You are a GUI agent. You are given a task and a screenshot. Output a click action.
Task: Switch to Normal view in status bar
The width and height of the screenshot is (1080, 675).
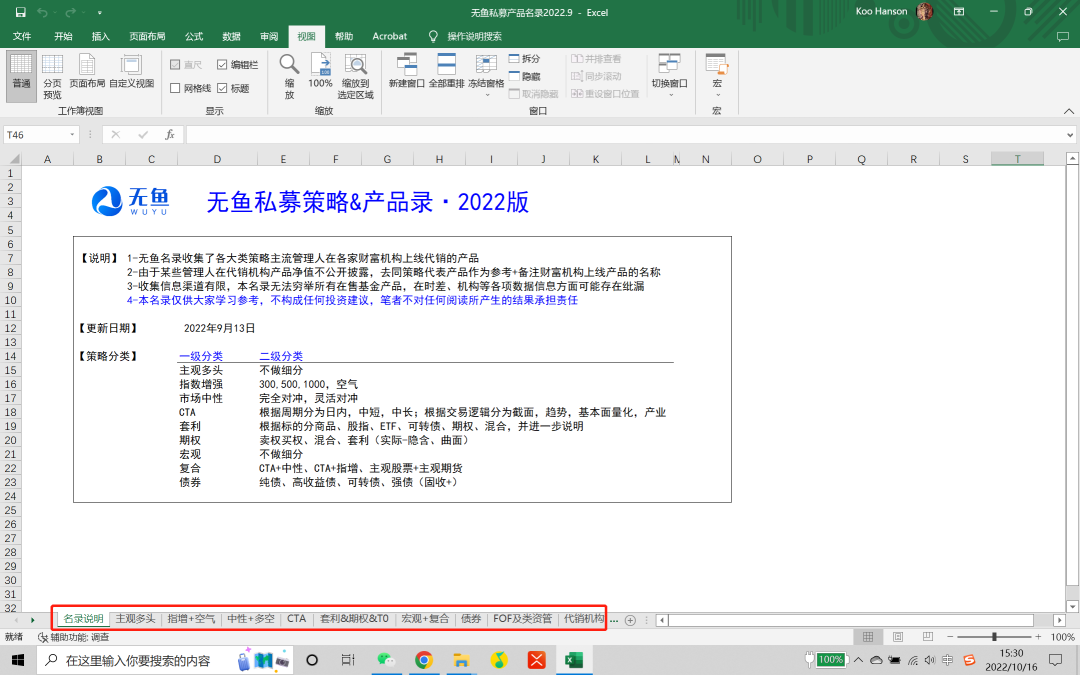868,637
